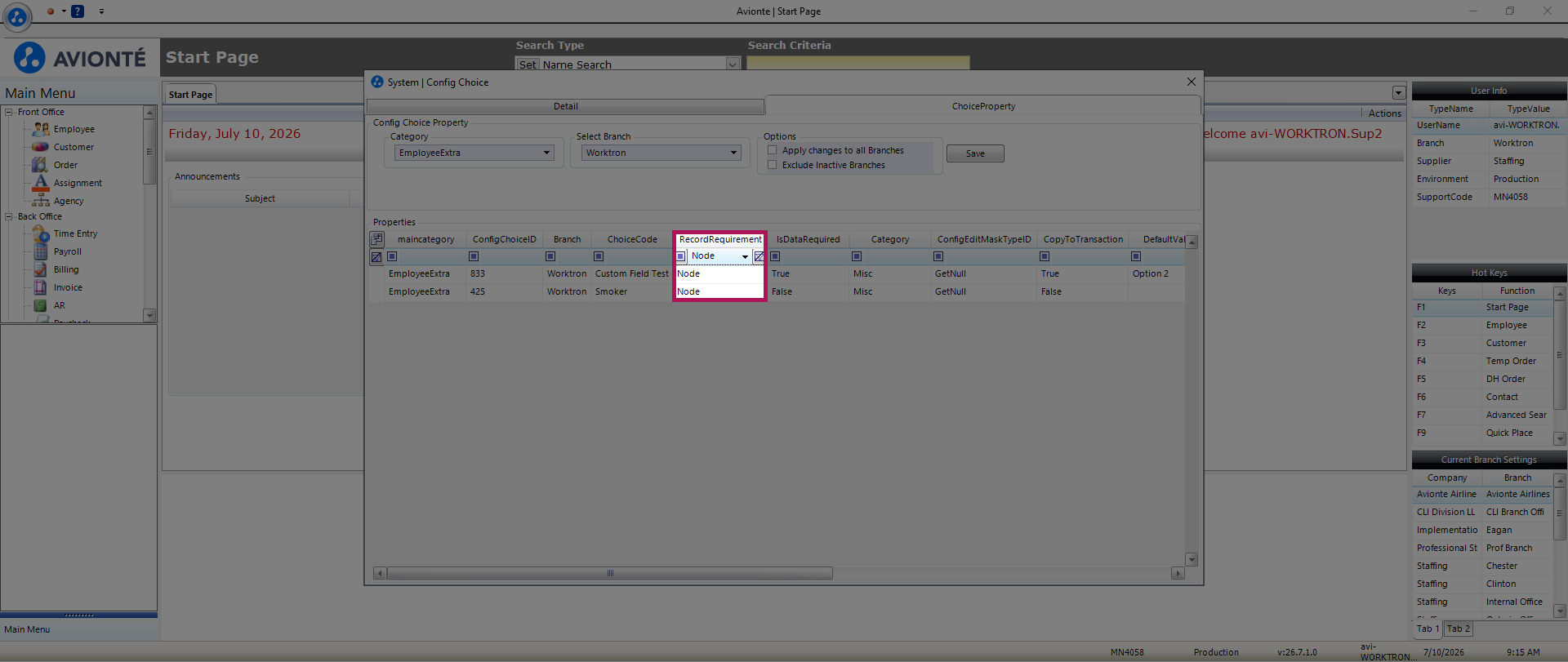
Task: Open the Time Entry icon in Main Menu
Action: click(x=41, y=233)
